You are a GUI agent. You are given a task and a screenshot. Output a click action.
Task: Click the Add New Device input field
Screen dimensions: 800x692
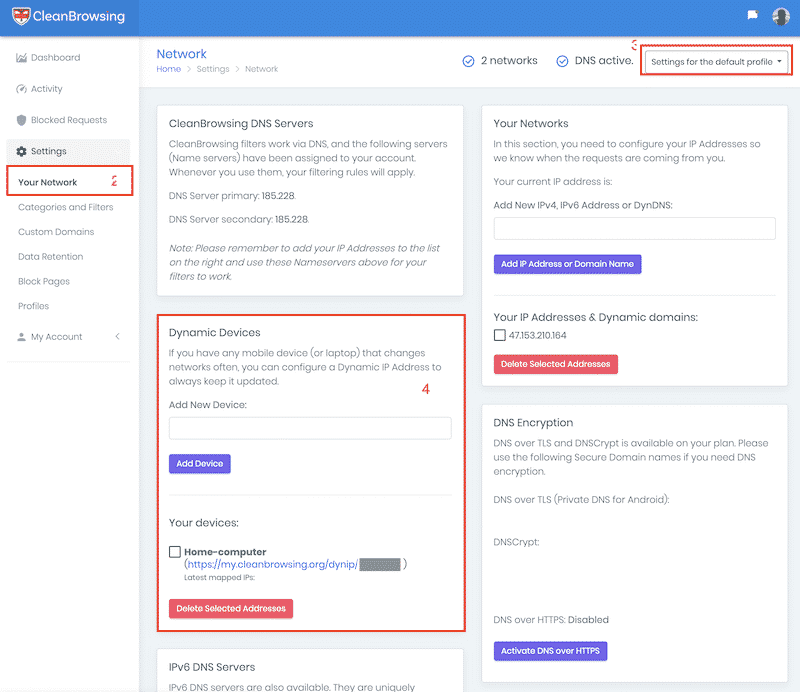[x=310, y=428]
